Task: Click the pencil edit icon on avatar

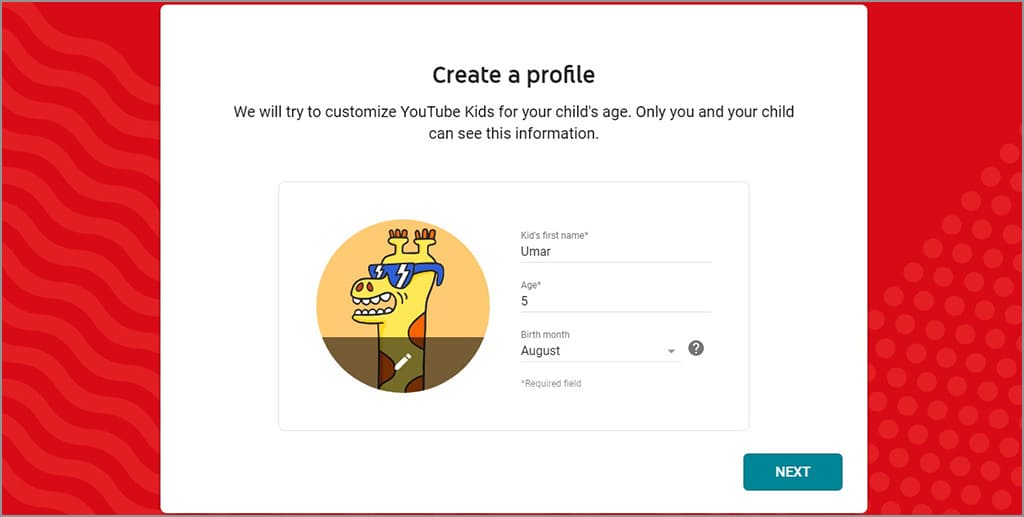Action: 402,362
